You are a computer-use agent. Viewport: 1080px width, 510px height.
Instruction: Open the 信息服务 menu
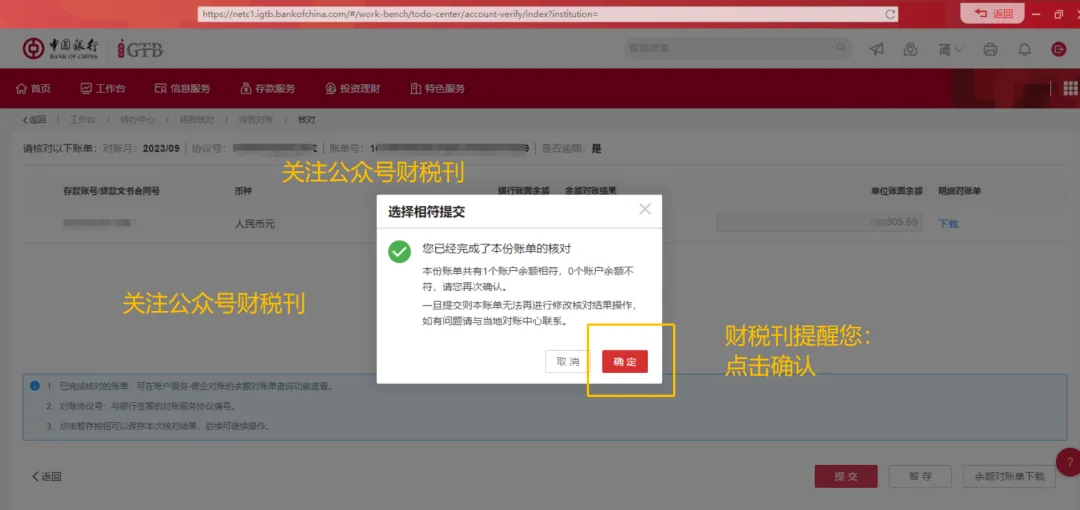(x=183, y=88)
